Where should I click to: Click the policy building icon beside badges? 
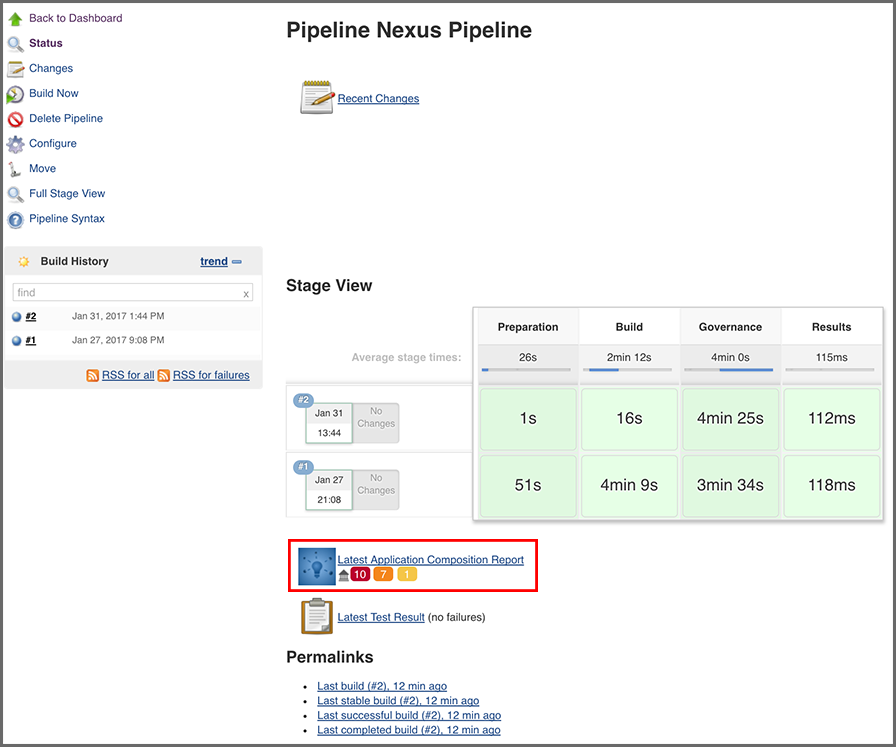343,575
